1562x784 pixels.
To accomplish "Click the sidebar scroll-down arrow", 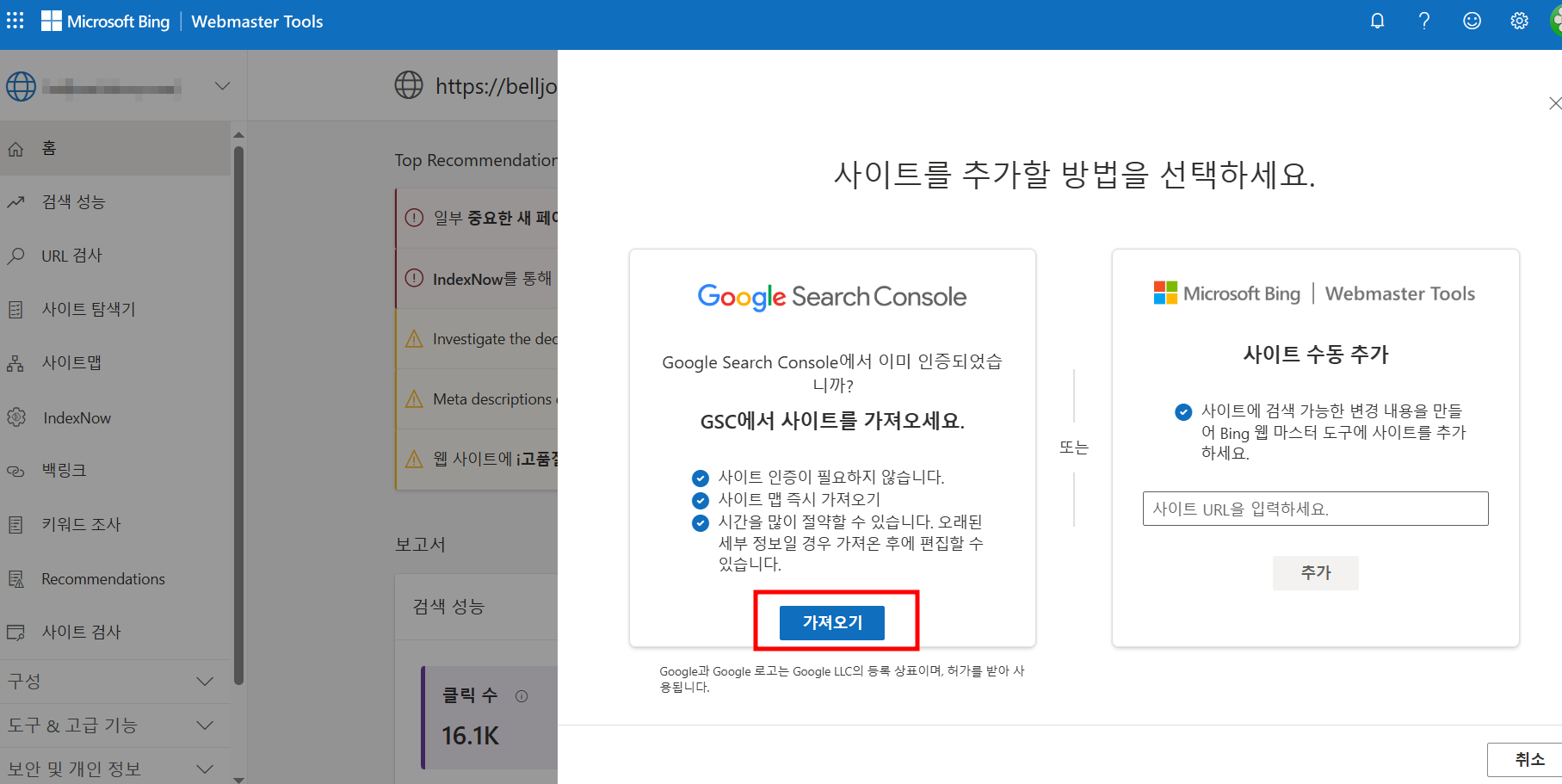I will click(238, 779).
